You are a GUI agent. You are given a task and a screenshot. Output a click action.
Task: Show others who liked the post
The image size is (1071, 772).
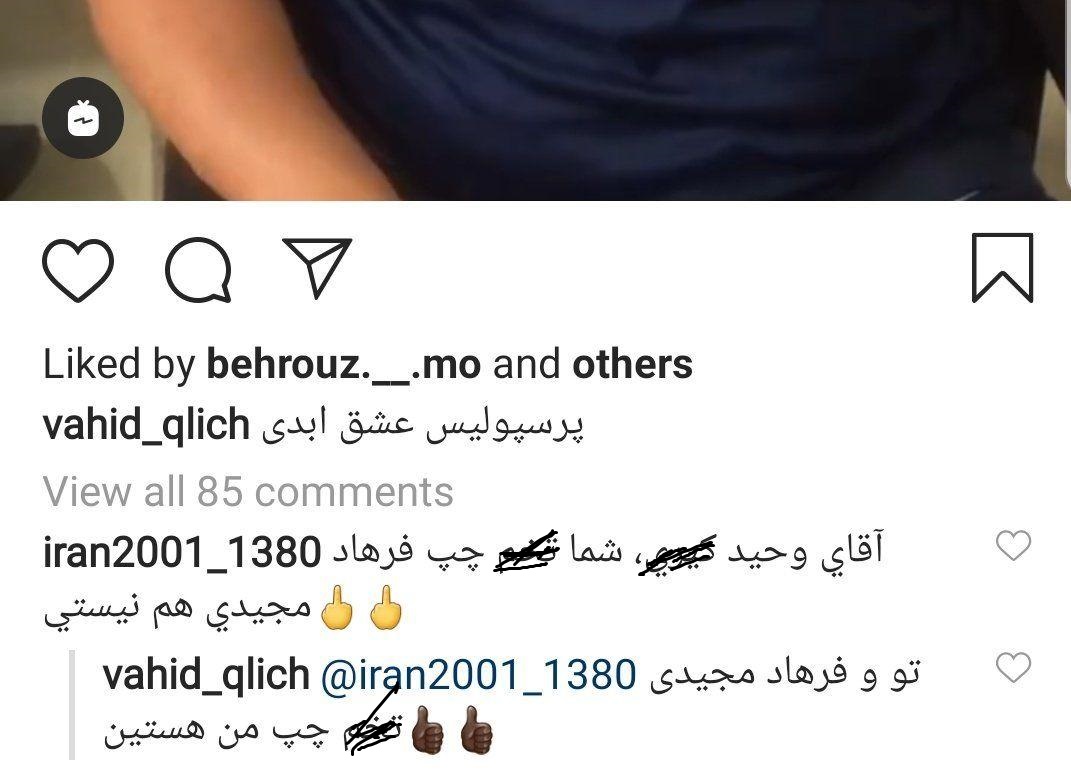pos(632,364)
